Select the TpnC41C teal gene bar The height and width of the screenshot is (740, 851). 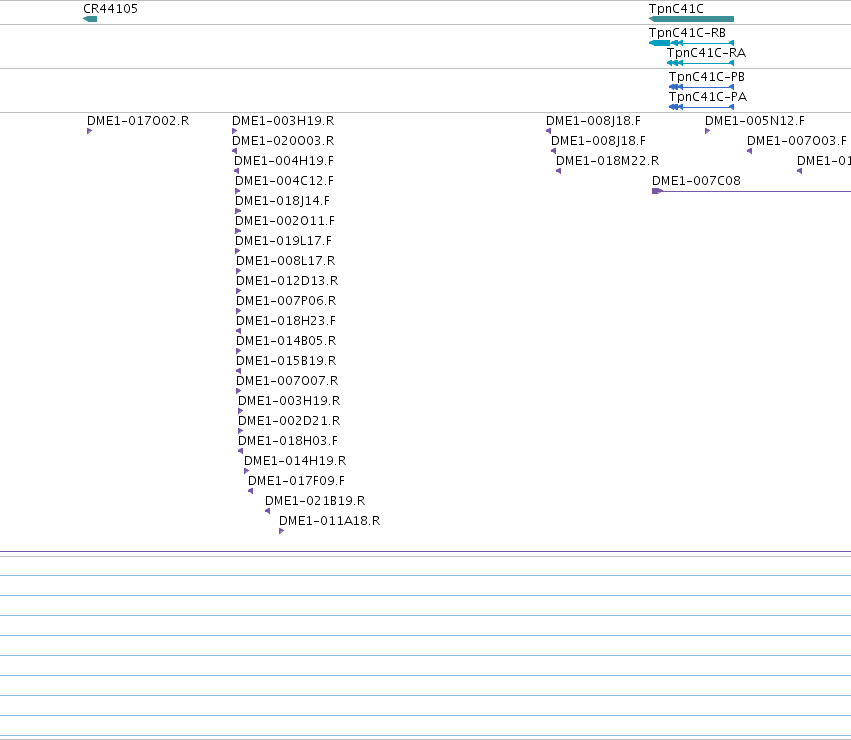point(691,19)
